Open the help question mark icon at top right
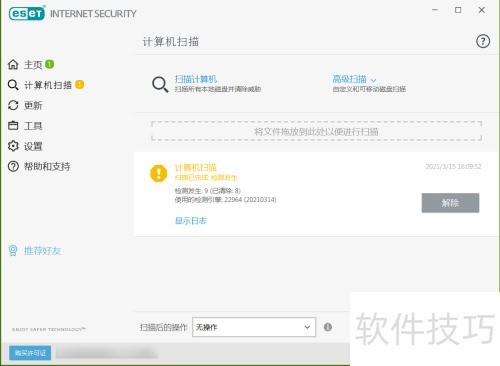This screenshot has width=500, height=366. pyautogui.click(x=483, y=41)
